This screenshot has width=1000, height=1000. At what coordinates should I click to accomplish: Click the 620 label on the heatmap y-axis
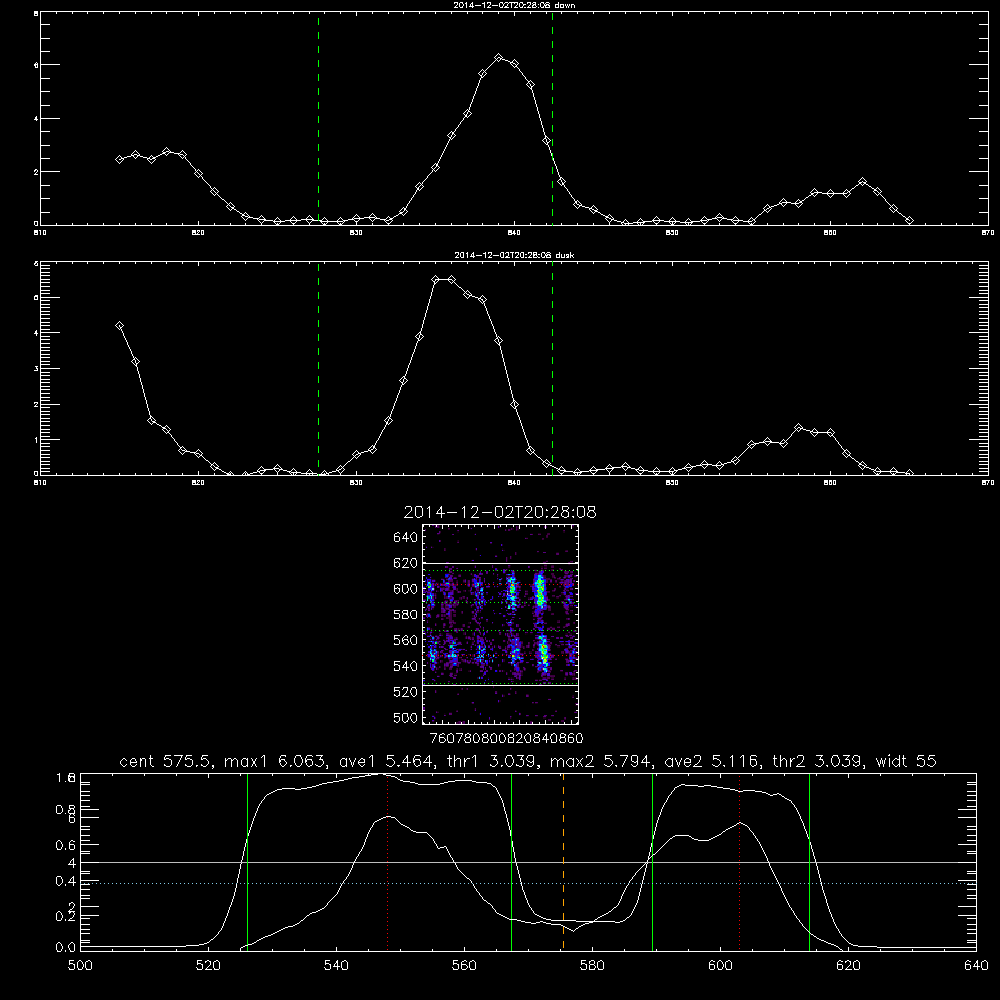(x=406, y=563)
